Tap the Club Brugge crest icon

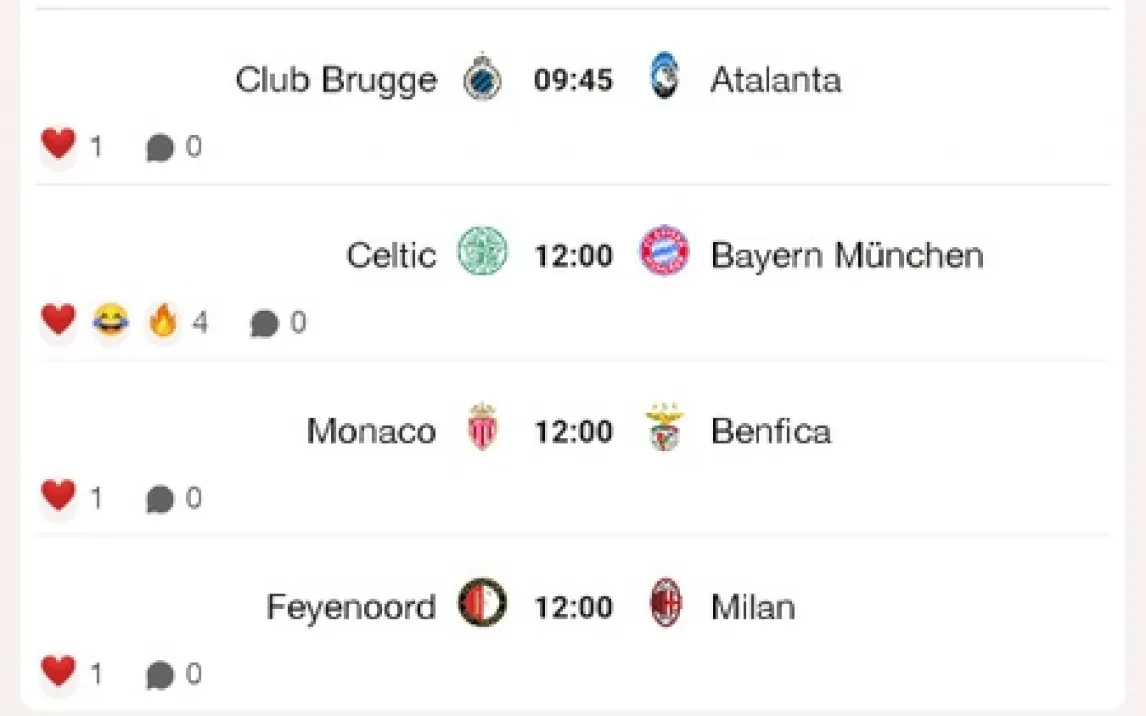(x=482, y=77)
